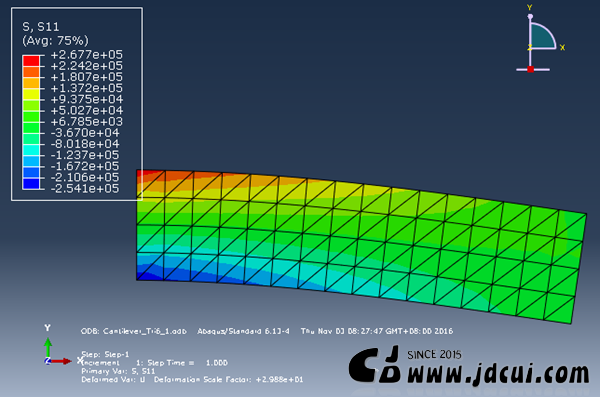The image size is (600, 397).
Task: Click the Deformation Scale Factor text
Action: point(228,379)
